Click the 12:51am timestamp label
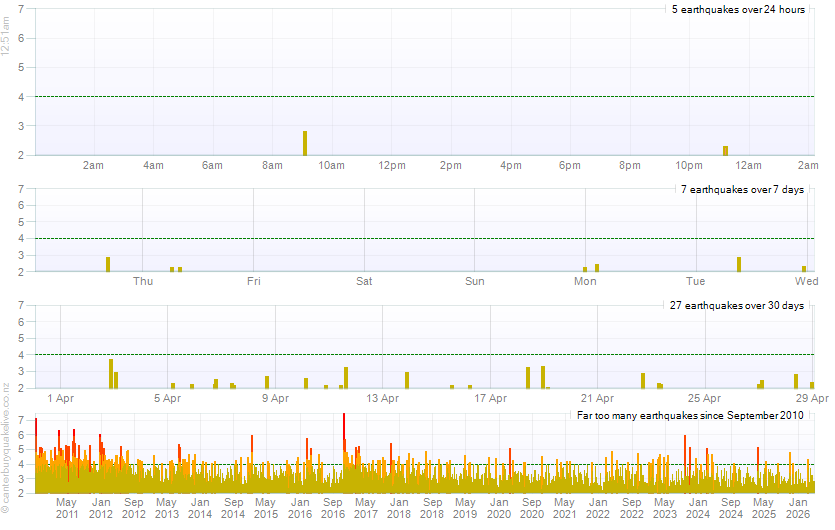 (7, 43)
